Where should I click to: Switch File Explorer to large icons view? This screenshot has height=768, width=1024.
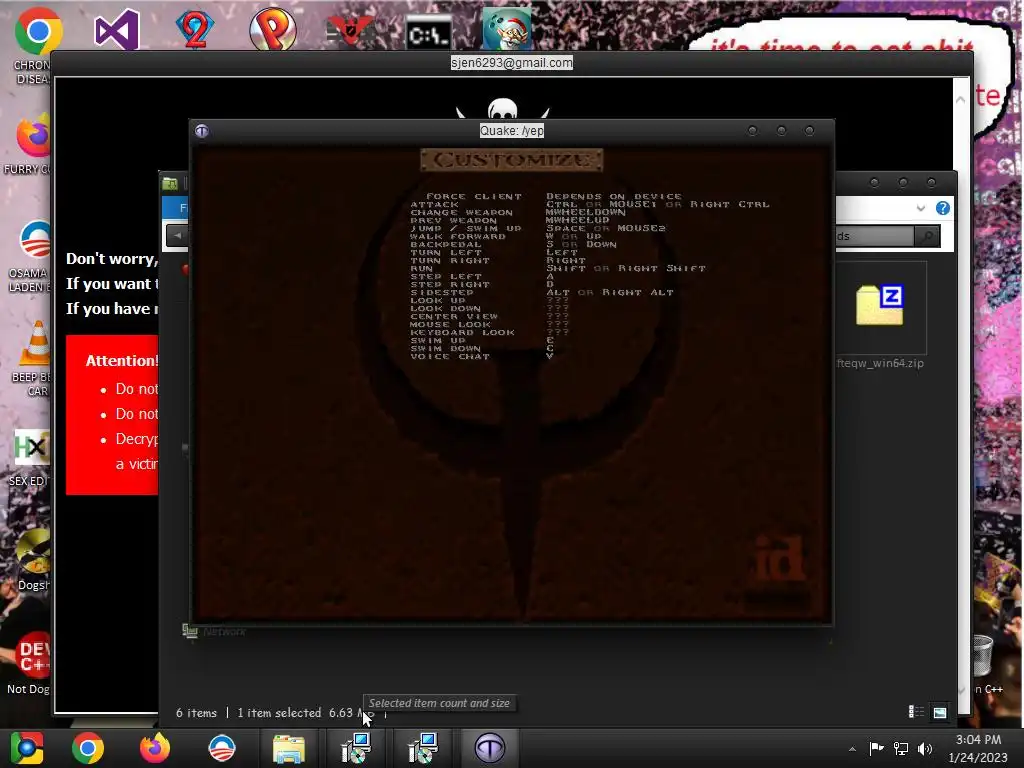coord(940,712)
